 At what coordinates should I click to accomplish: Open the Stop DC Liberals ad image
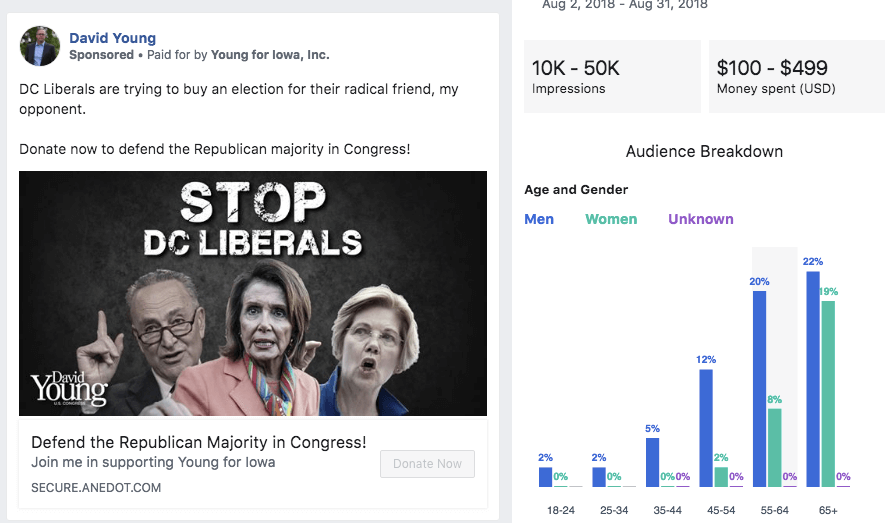point(253,293)
